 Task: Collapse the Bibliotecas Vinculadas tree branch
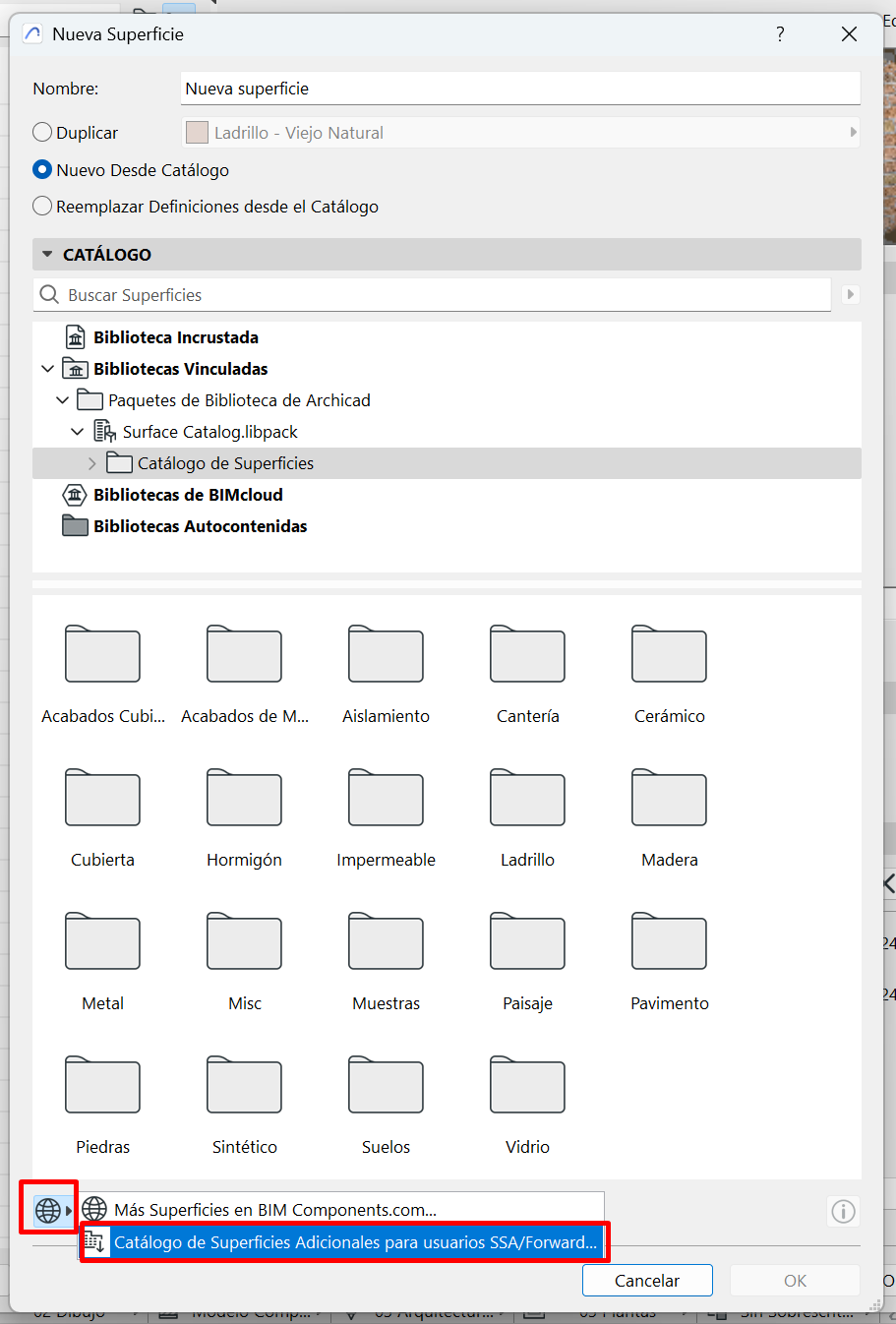click(47, 368)
